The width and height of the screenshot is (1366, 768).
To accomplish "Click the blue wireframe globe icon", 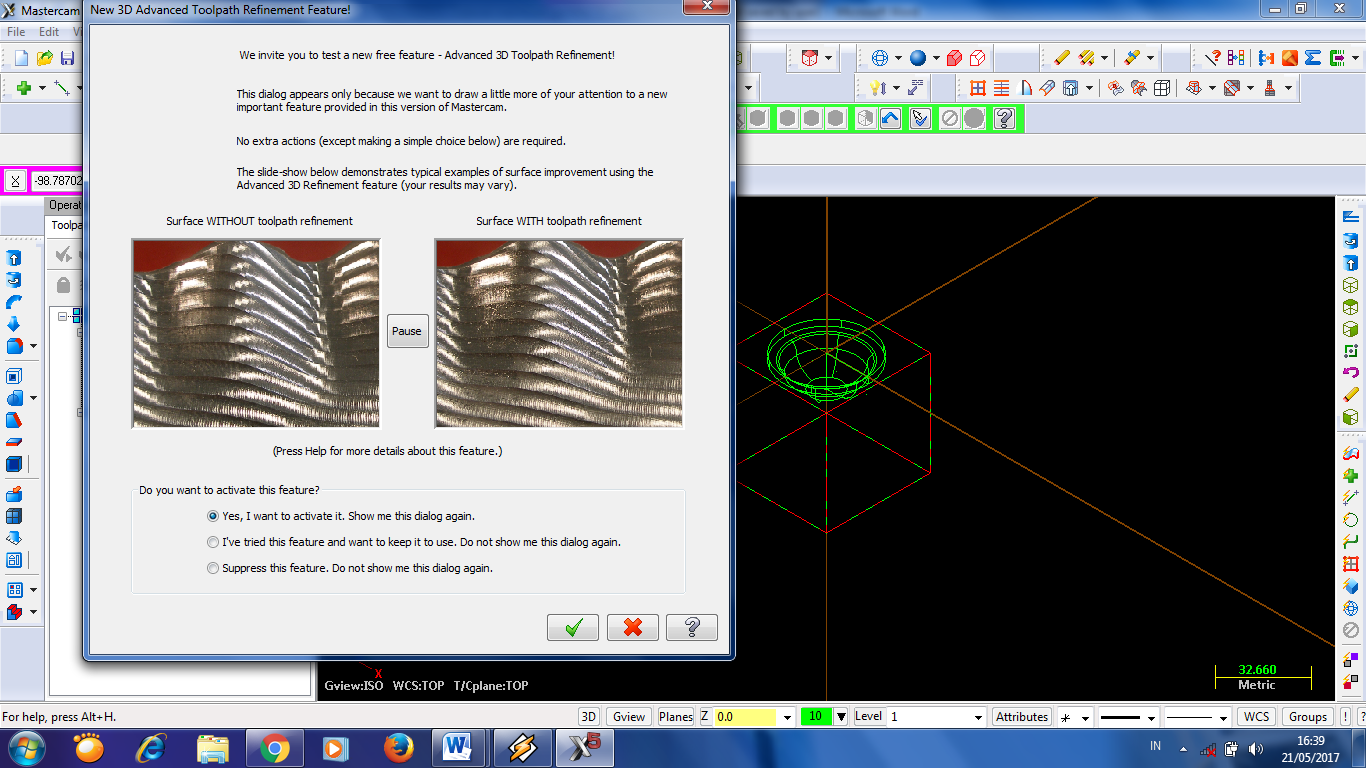I will [880, 58].
